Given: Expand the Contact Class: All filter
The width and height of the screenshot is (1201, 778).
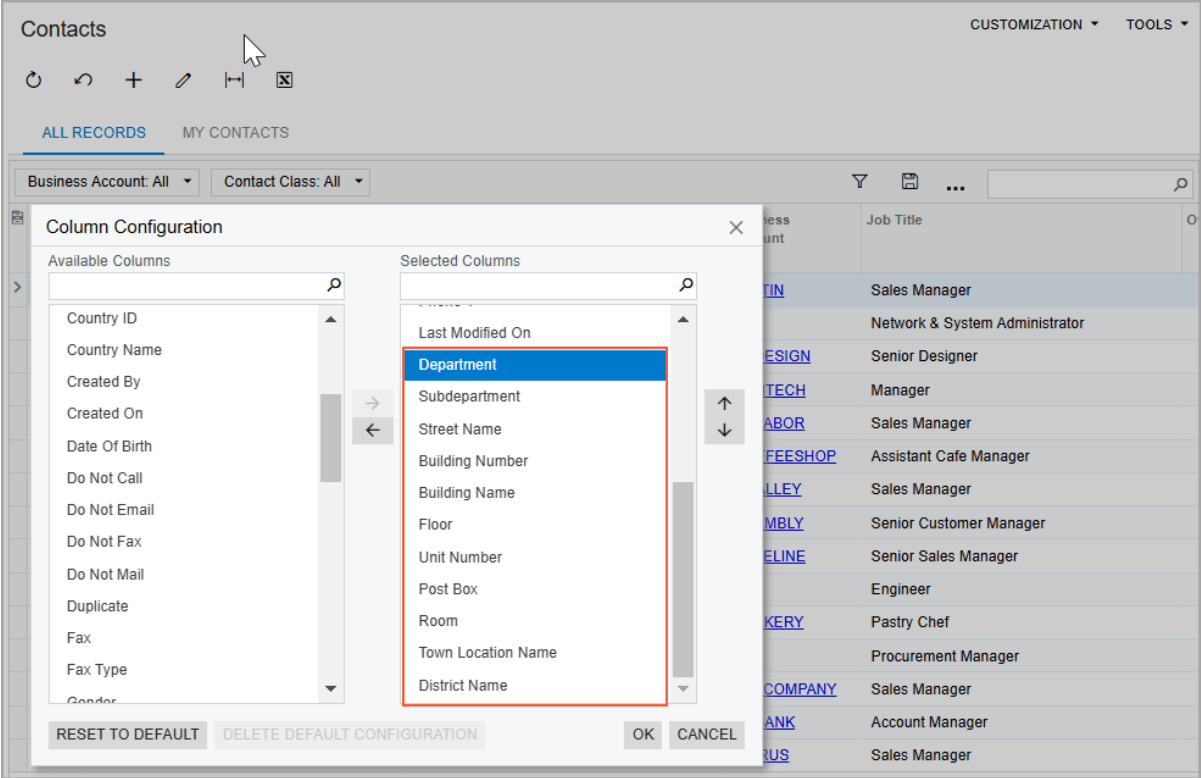Looking at the screenshot, I should [x=291, y=182].
